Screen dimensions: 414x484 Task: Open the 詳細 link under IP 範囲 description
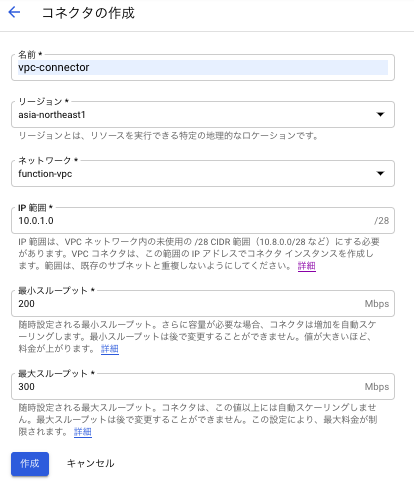tap(307, 266)
